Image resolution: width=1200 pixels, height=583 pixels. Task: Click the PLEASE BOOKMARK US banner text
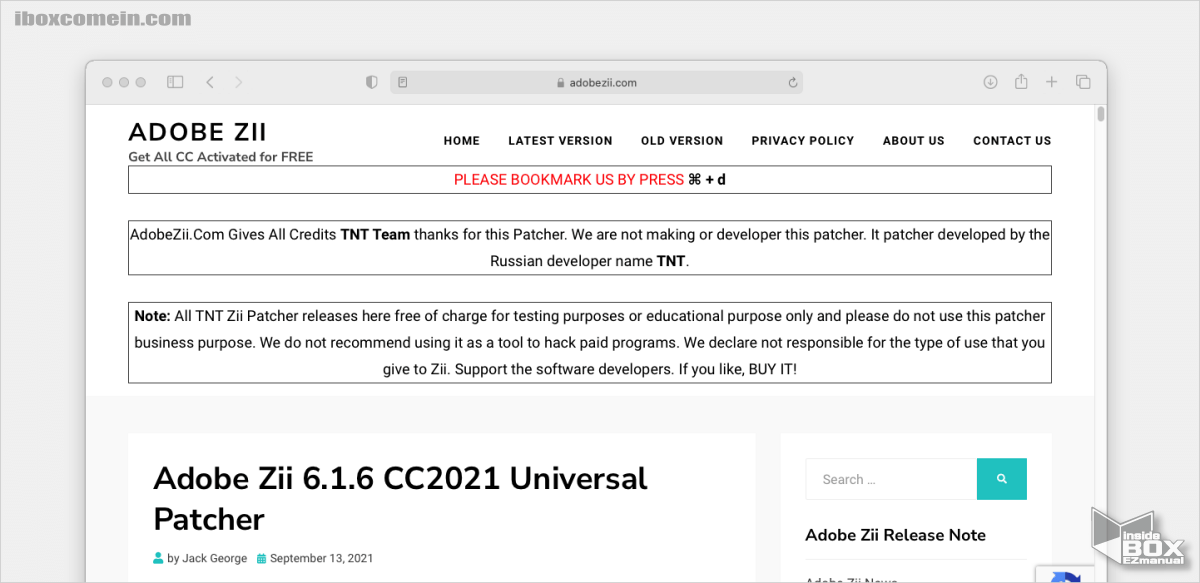tap(590, 180)
